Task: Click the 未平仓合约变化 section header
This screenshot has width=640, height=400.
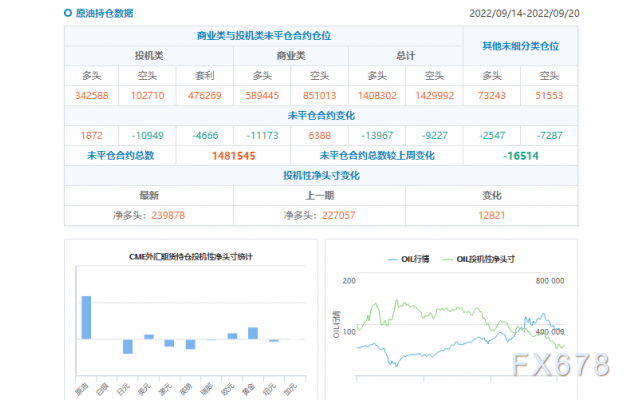Action: click(321, 116)
